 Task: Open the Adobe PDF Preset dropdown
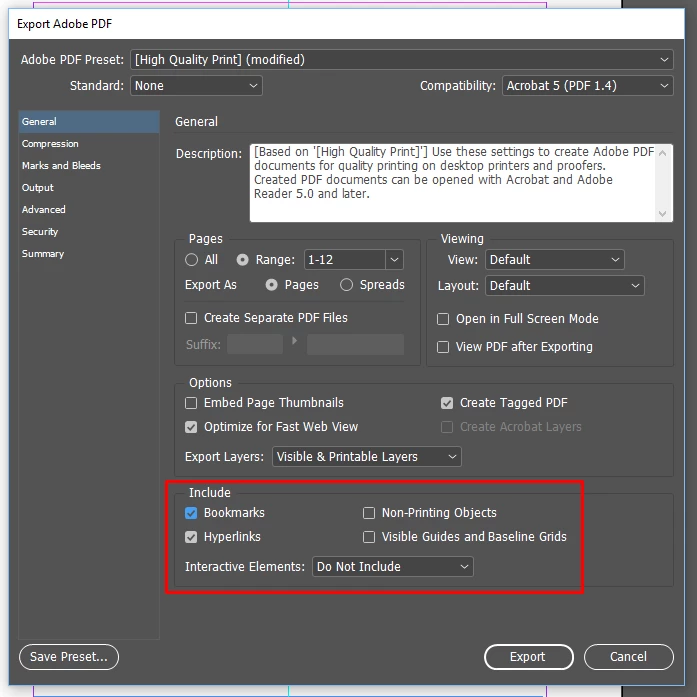[401, 60]
